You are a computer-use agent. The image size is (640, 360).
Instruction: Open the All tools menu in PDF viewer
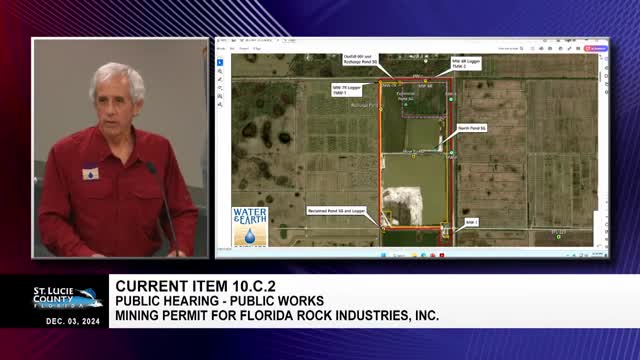click(x=221, y=49)
